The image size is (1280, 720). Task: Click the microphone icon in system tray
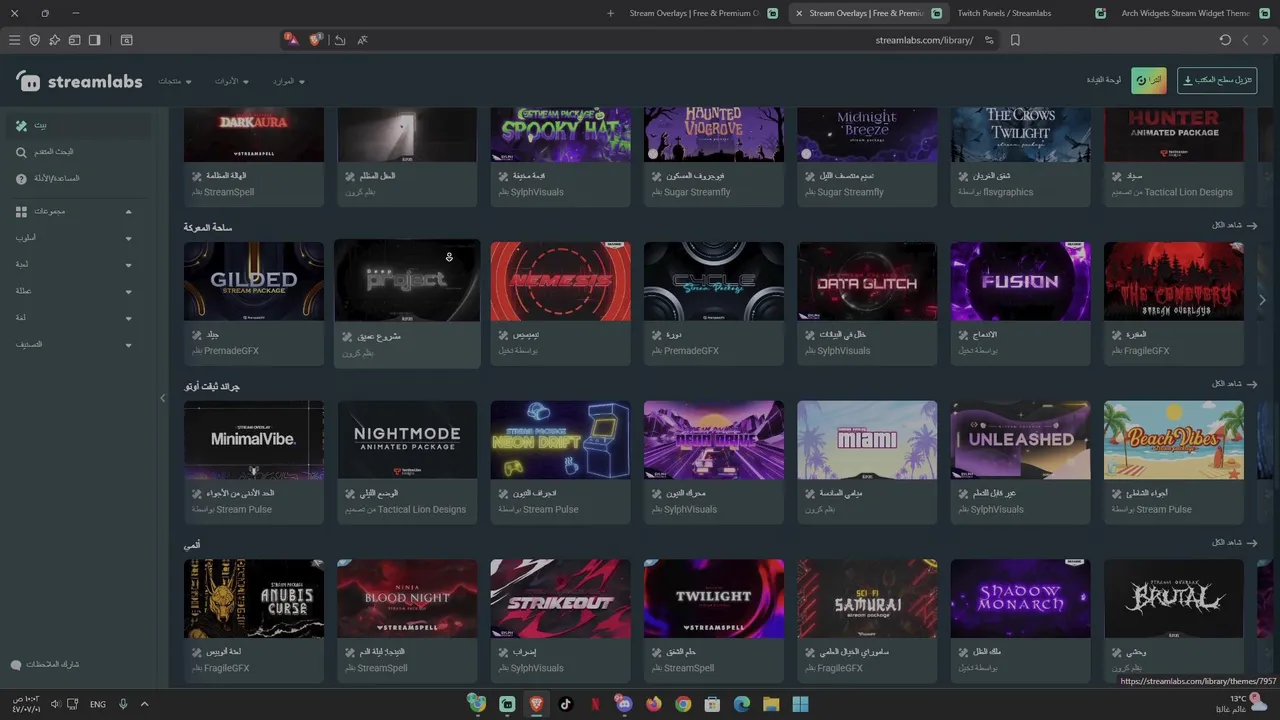[123, 704]
